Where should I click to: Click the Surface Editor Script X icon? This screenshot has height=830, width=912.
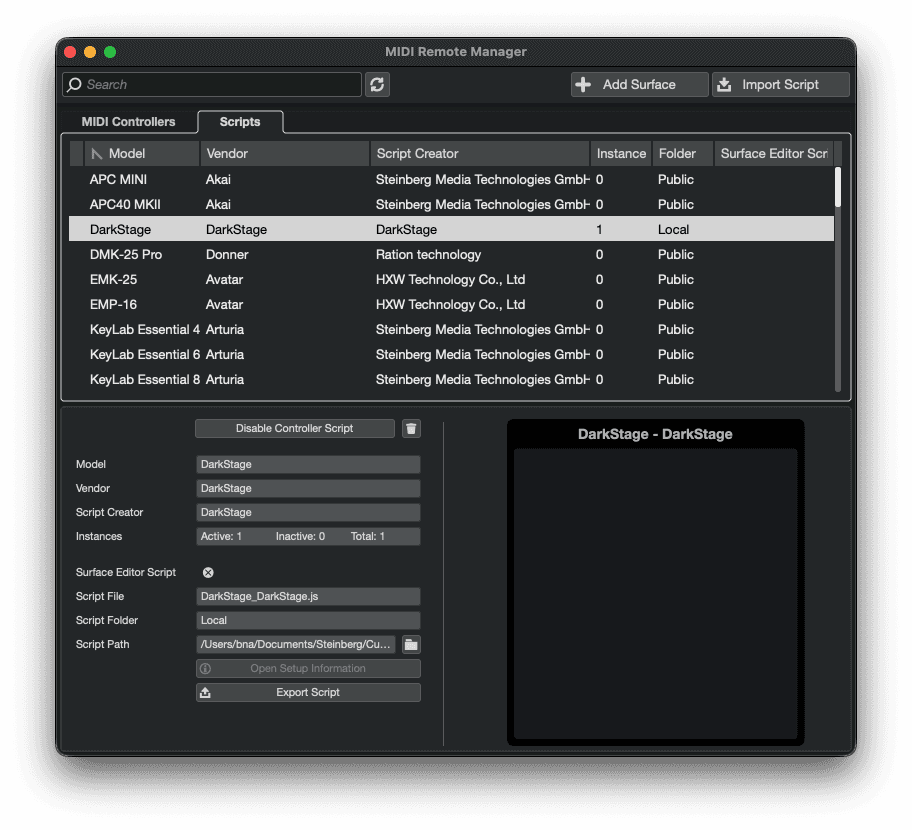click(x=208, y=573)
